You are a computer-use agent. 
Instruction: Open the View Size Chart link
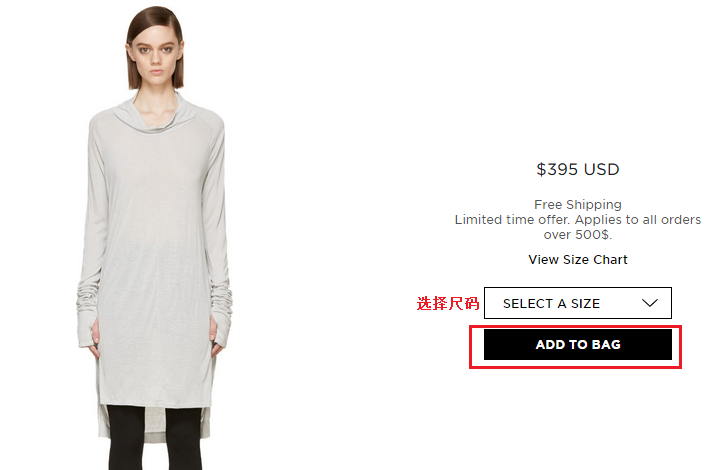[x=578, y=260]
